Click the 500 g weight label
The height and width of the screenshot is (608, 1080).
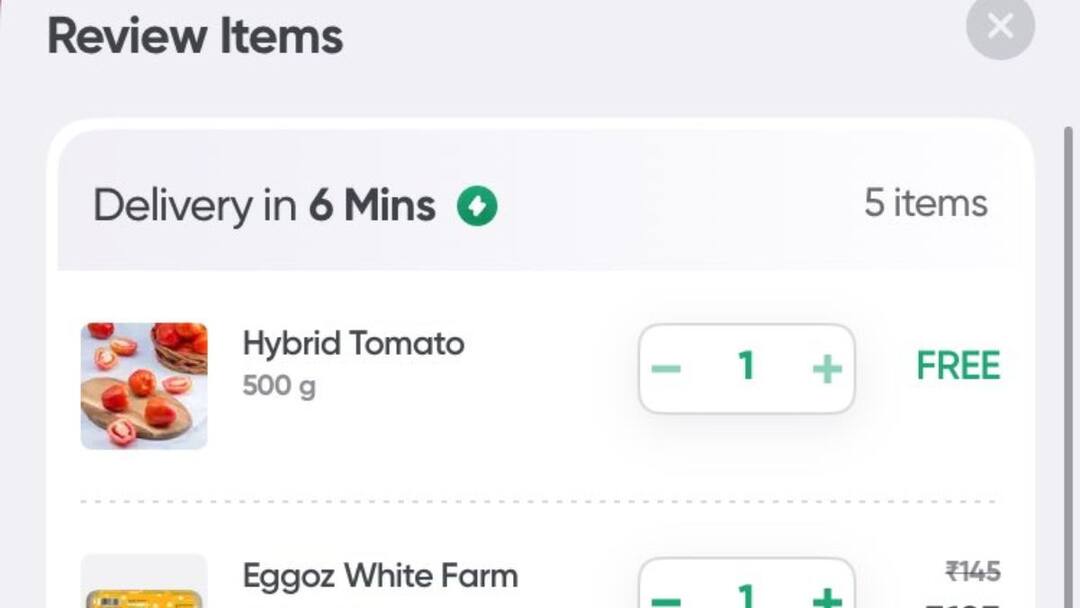[279, 386]
